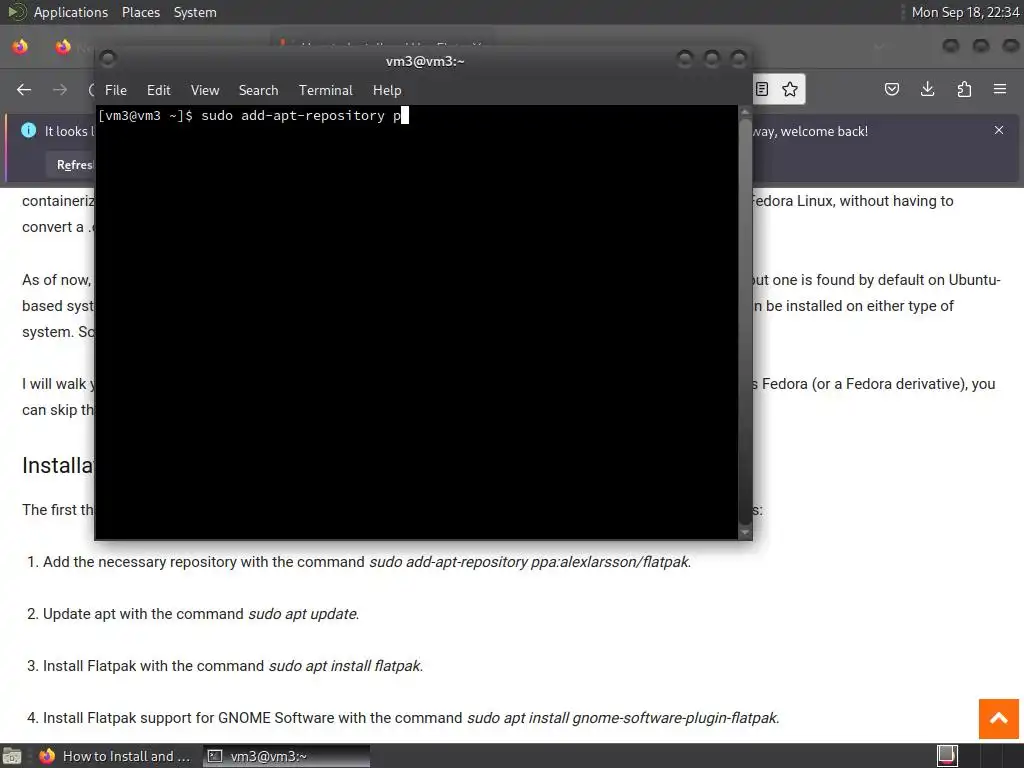Click the MATE logo icon in top panel
Image resolution: width=1024 pixels, height=768 pixels.
coord(16,12)
